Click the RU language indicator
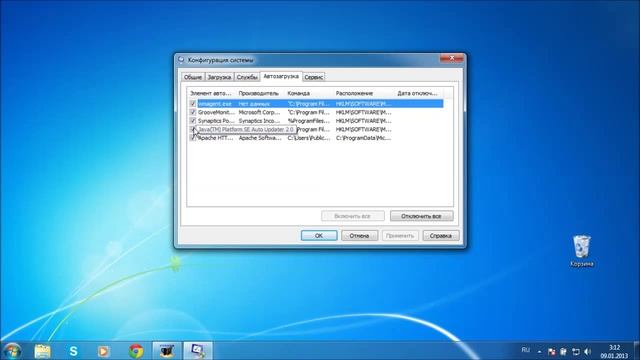This screenshot has width=640, height=360. click(526, 350)
